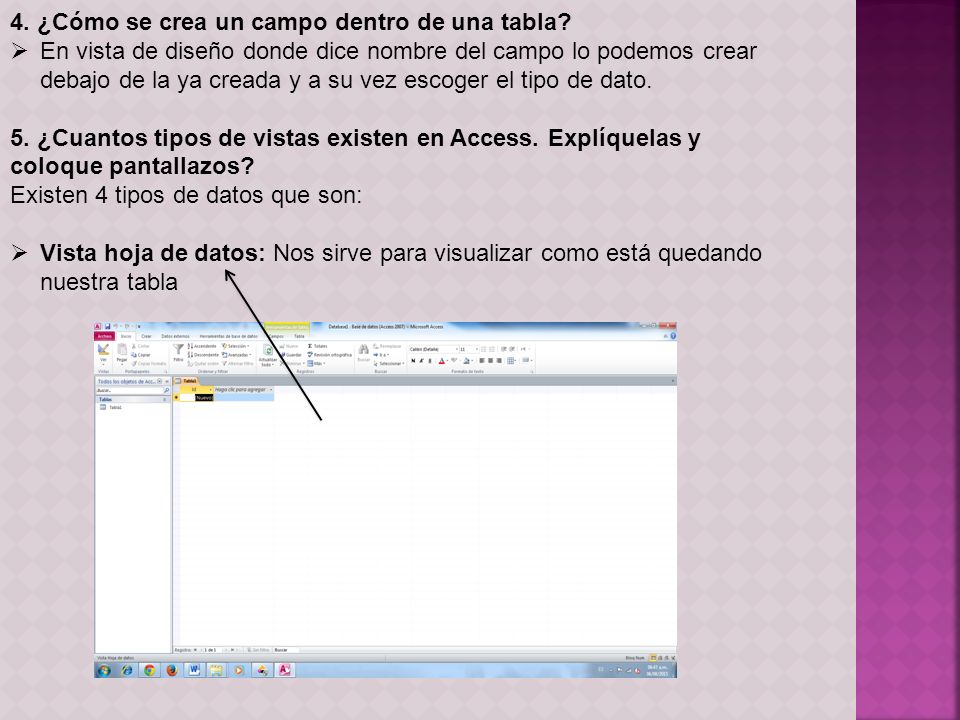Select the Tabla1 document tab

point(187,381)
